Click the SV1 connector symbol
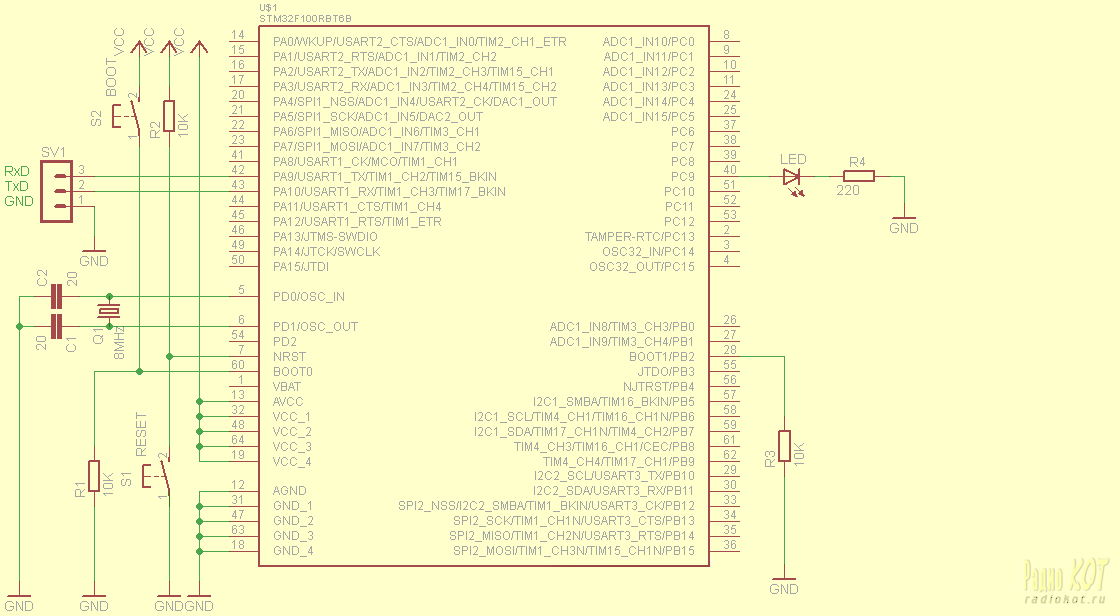This screenshot has width=1120, height=616. point(58,187)
